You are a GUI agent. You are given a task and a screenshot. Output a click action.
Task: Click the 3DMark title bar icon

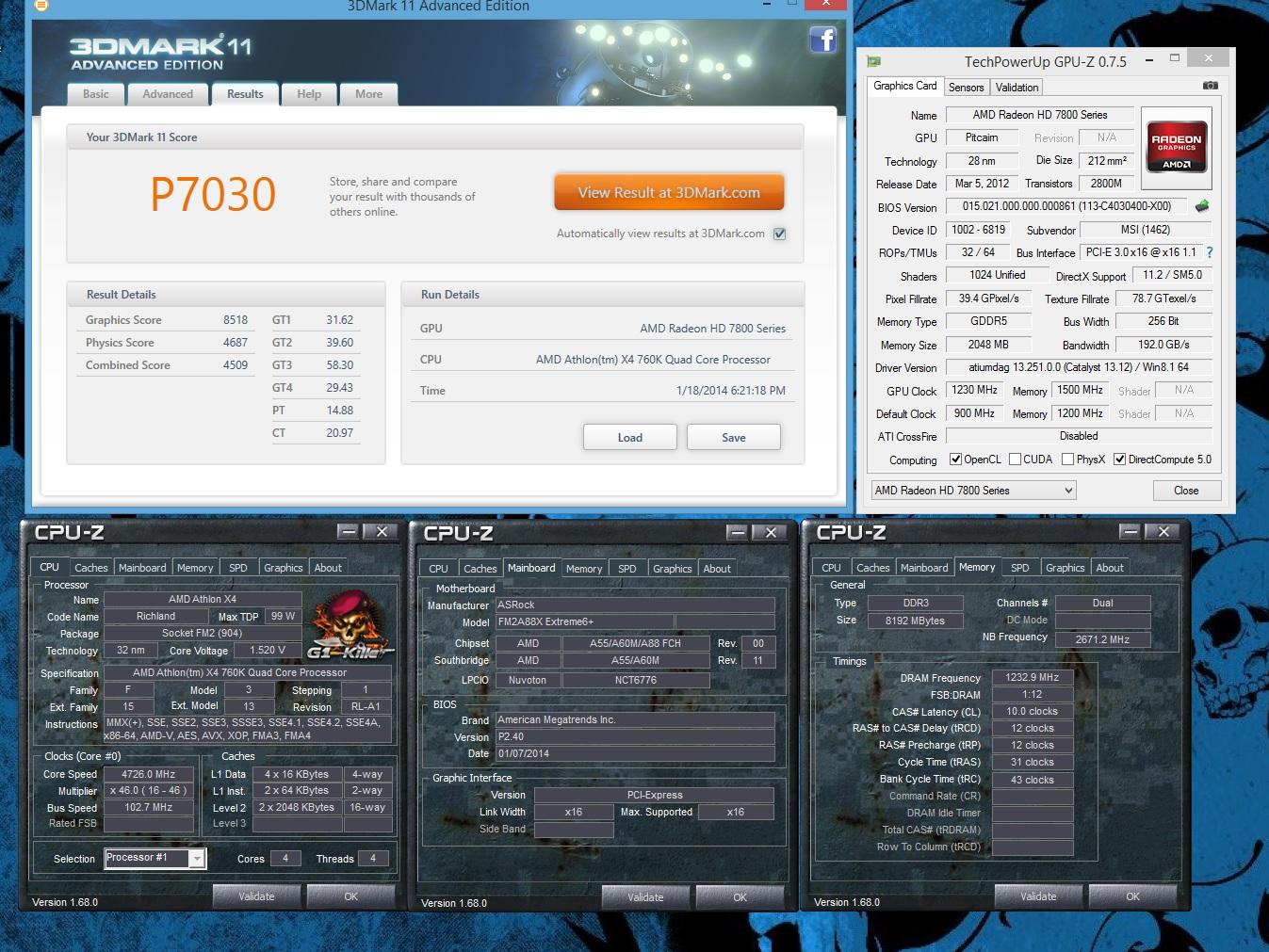pos(41,6)
